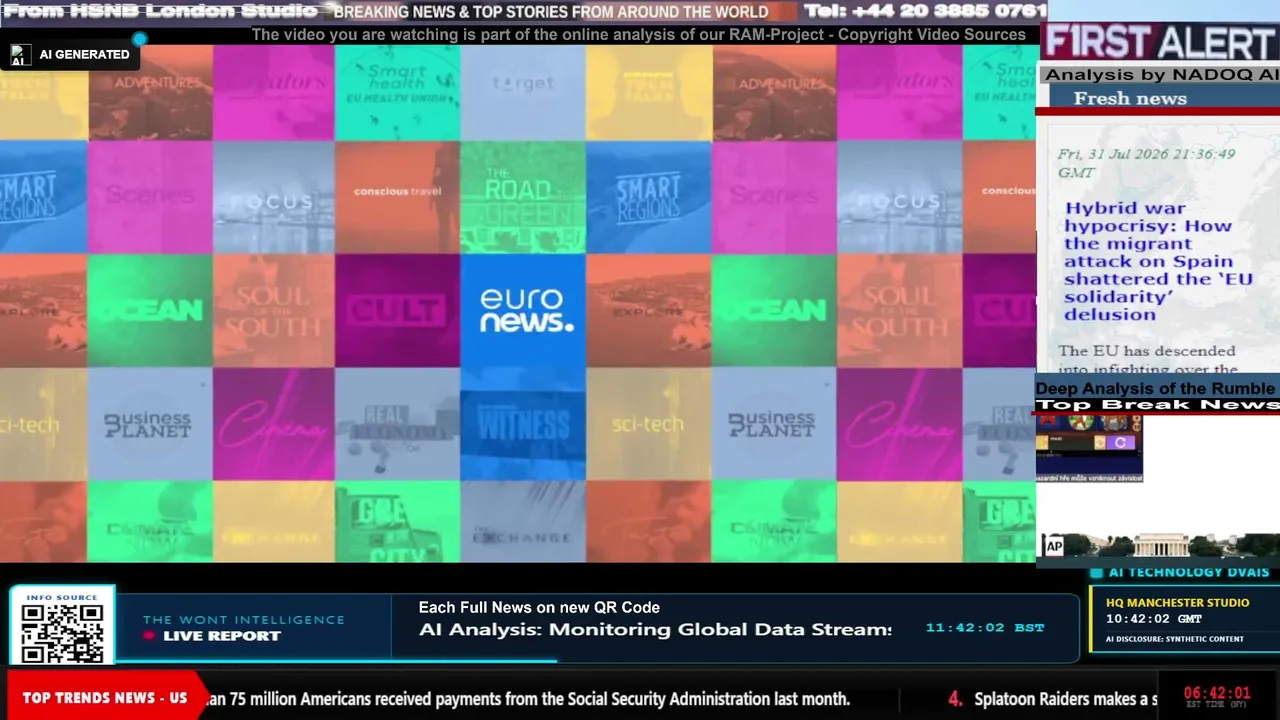This screenshot has height=720, width=1280.
Task: Click the 'INFO SOURCE' label above QR code
Action: tap(62, 597)
